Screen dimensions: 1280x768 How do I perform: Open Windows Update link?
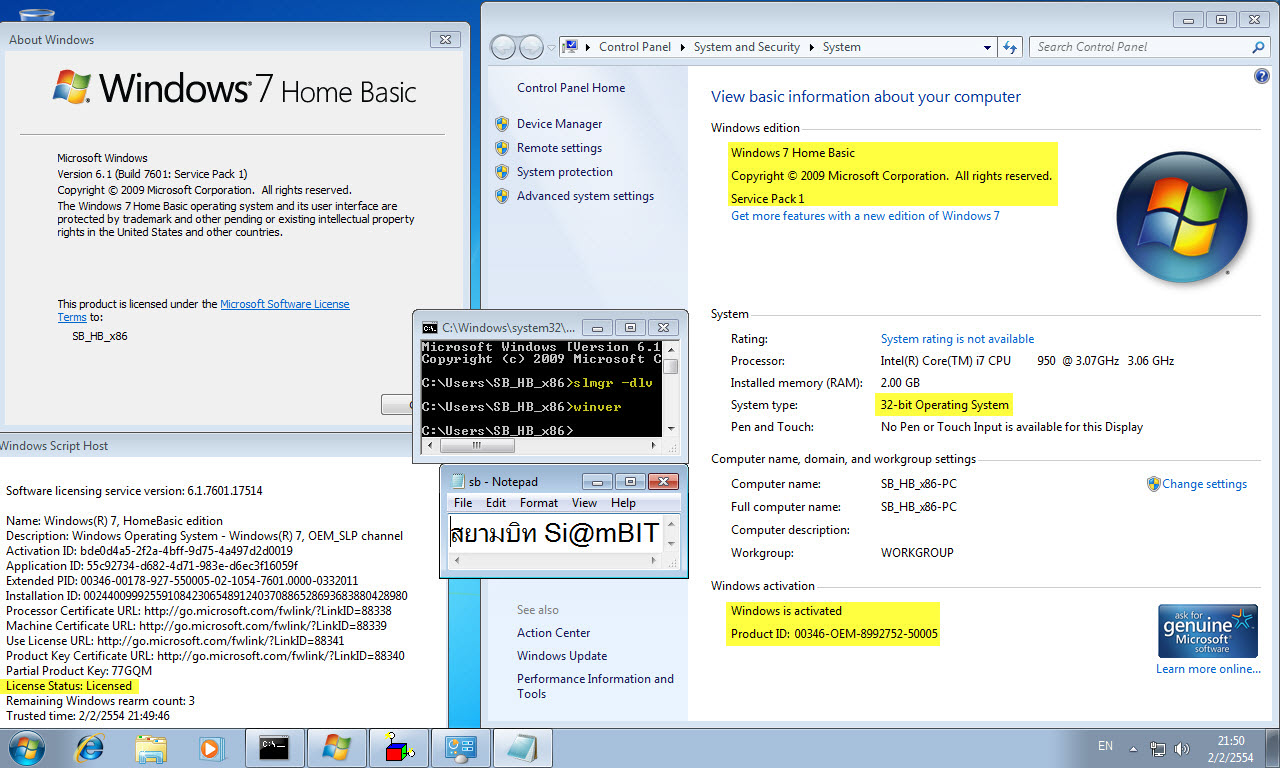coord(562,656)
